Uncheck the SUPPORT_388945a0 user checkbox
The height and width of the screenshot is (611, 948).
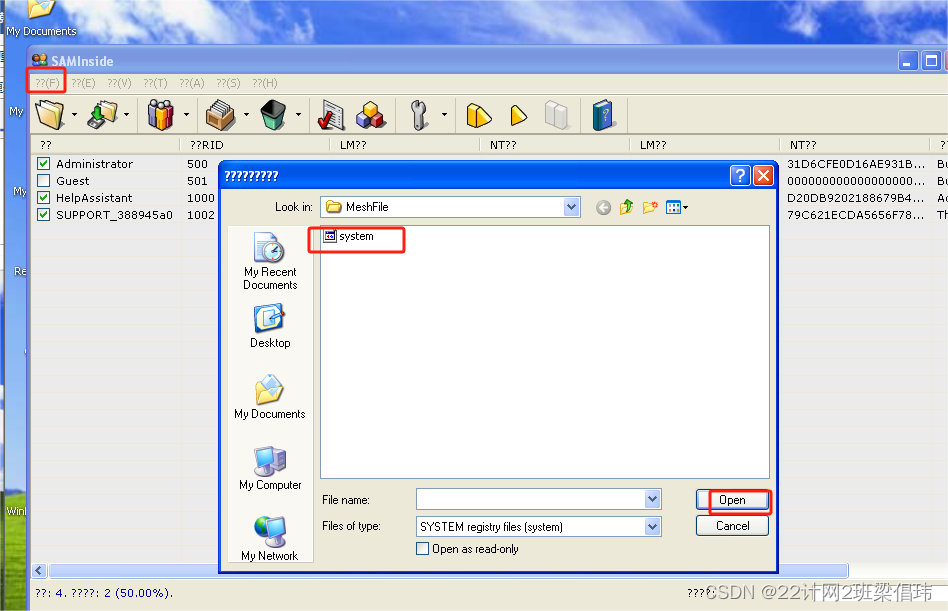click(44, 214)
